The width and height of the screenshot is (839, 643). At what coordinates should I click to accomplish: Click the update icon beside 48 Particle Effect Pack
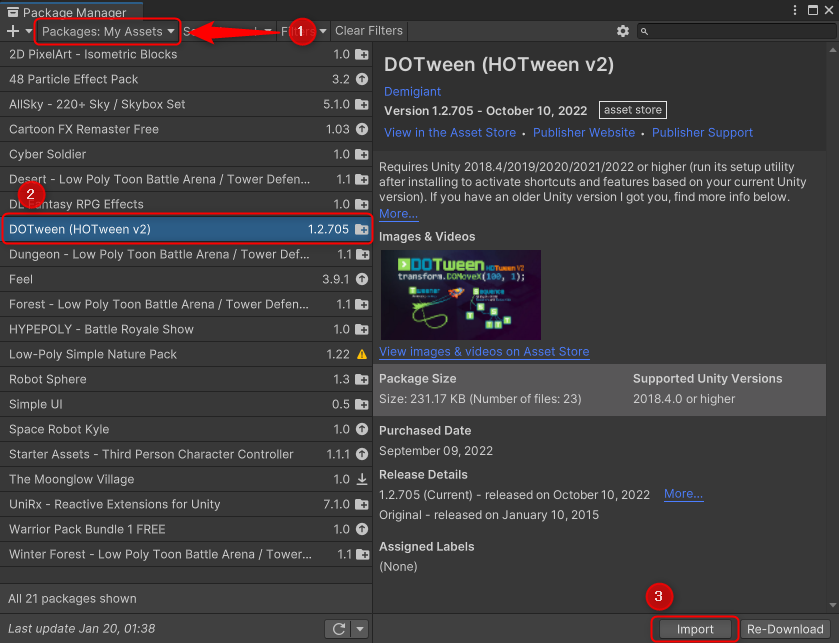coord(361,79)
